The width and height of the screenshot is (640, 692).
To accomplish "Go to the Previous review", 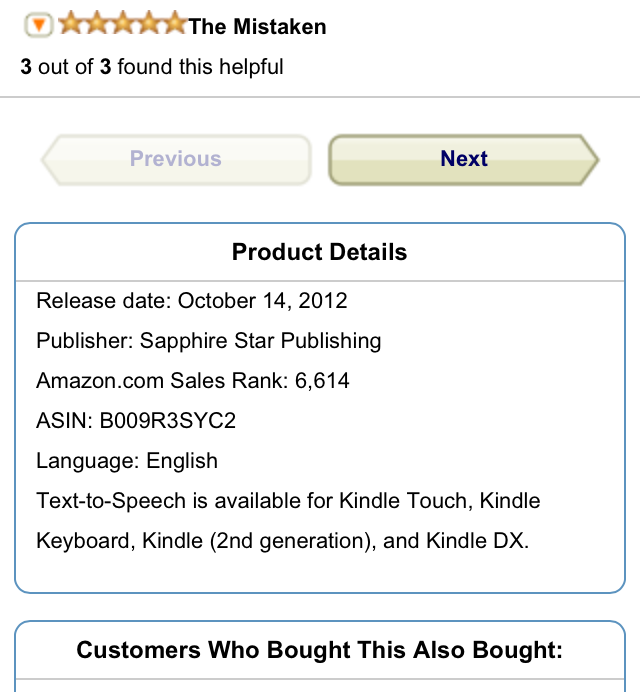I will 175,159.
